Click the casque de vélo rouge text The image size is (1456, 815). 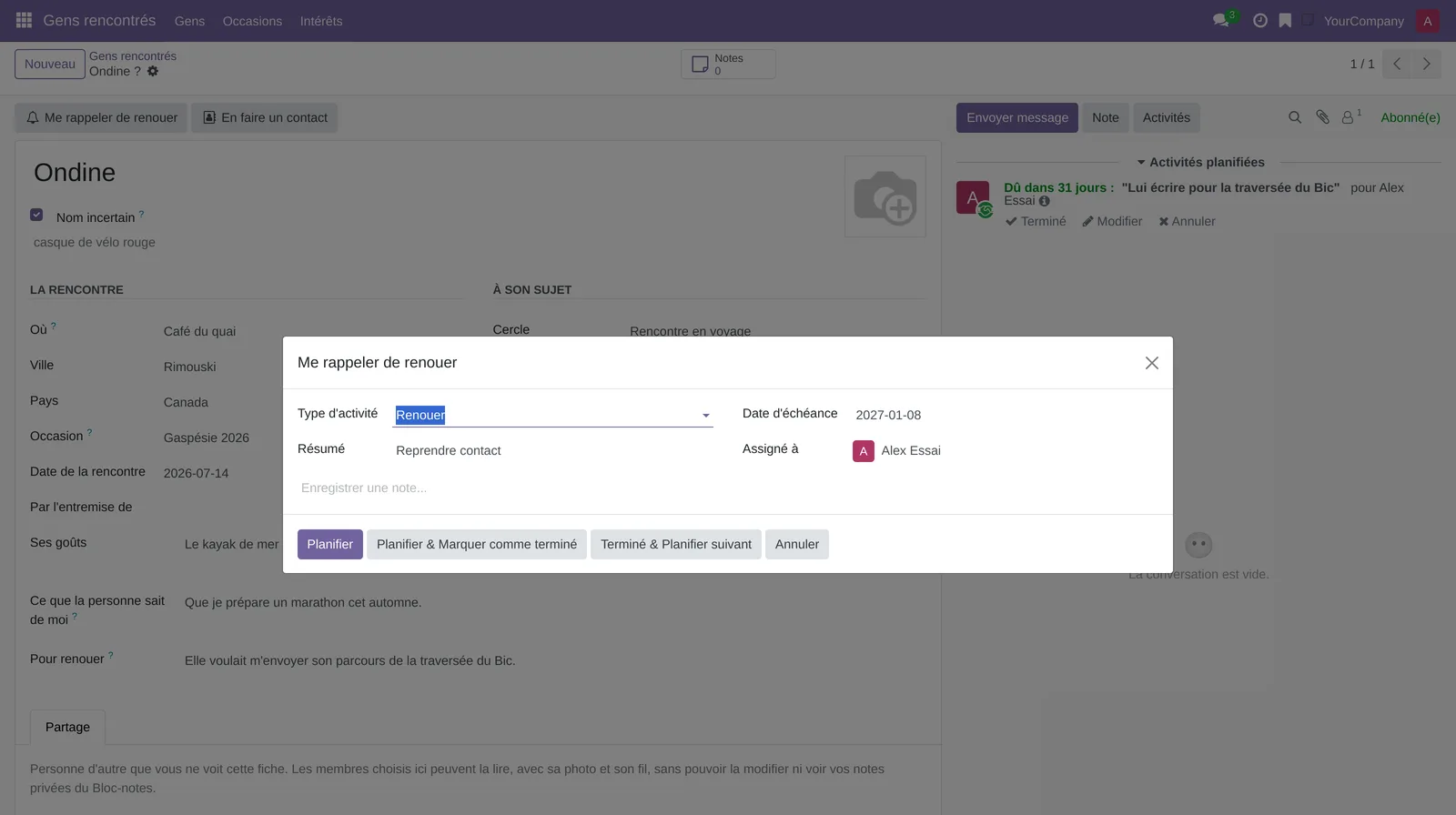95,242
